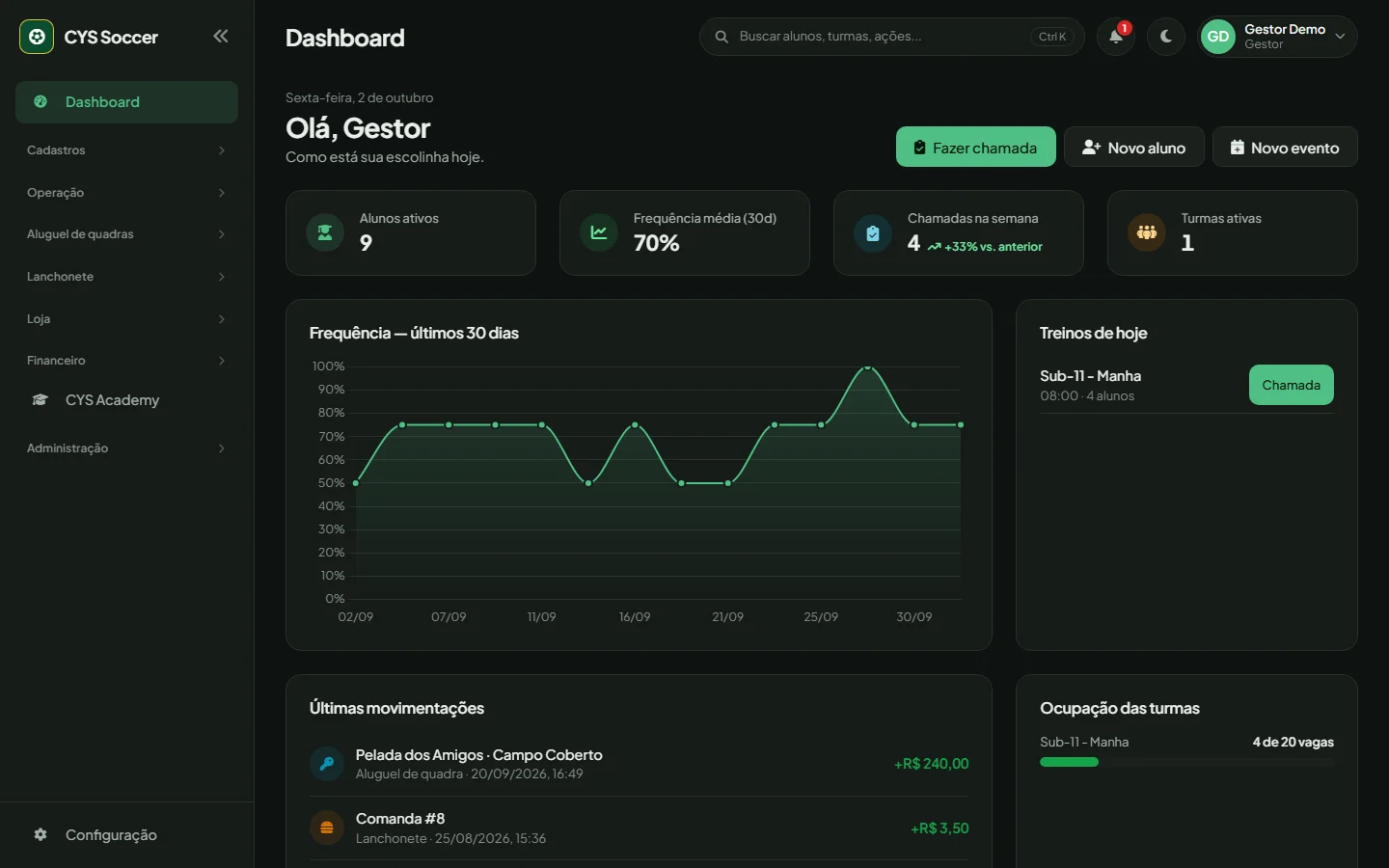1389x868 pixels.
Task: Click the Ctrl K shortcut badge
Action: [x=1052, y=37]
